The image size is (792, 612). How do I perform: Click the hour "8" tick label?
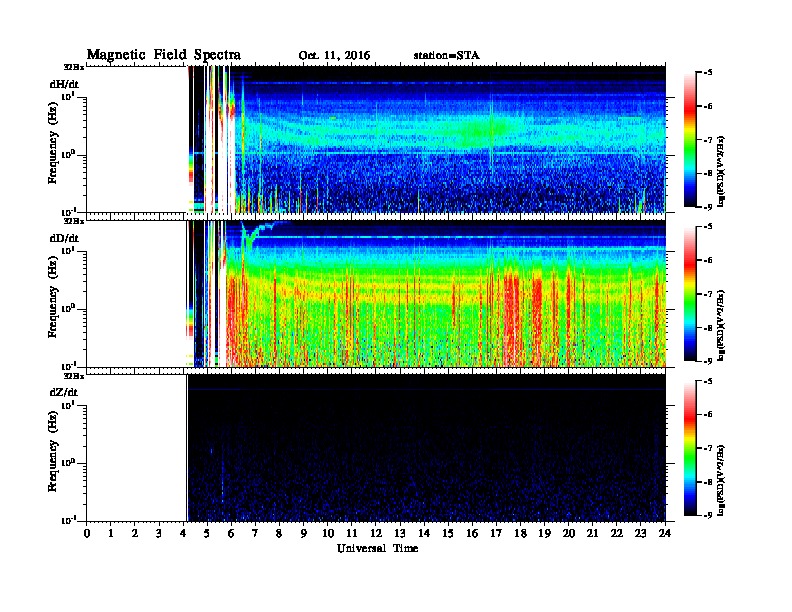point(279,533)
